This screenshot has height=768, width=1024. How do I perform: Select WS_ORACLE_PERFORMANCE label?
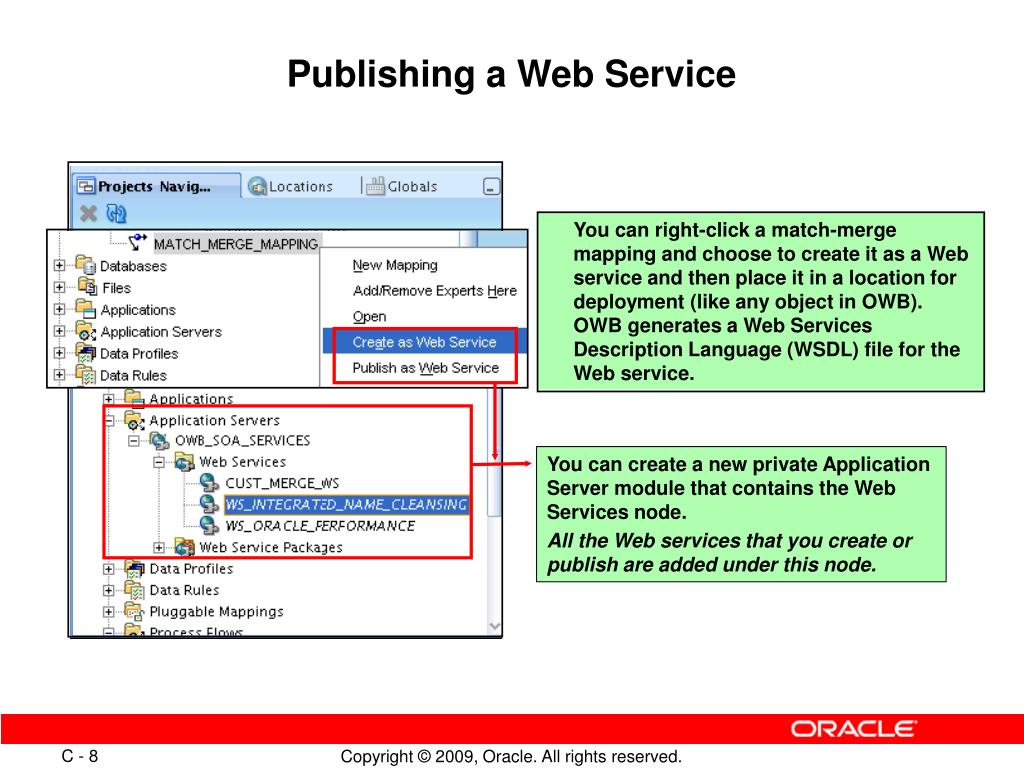pos(320,526)
